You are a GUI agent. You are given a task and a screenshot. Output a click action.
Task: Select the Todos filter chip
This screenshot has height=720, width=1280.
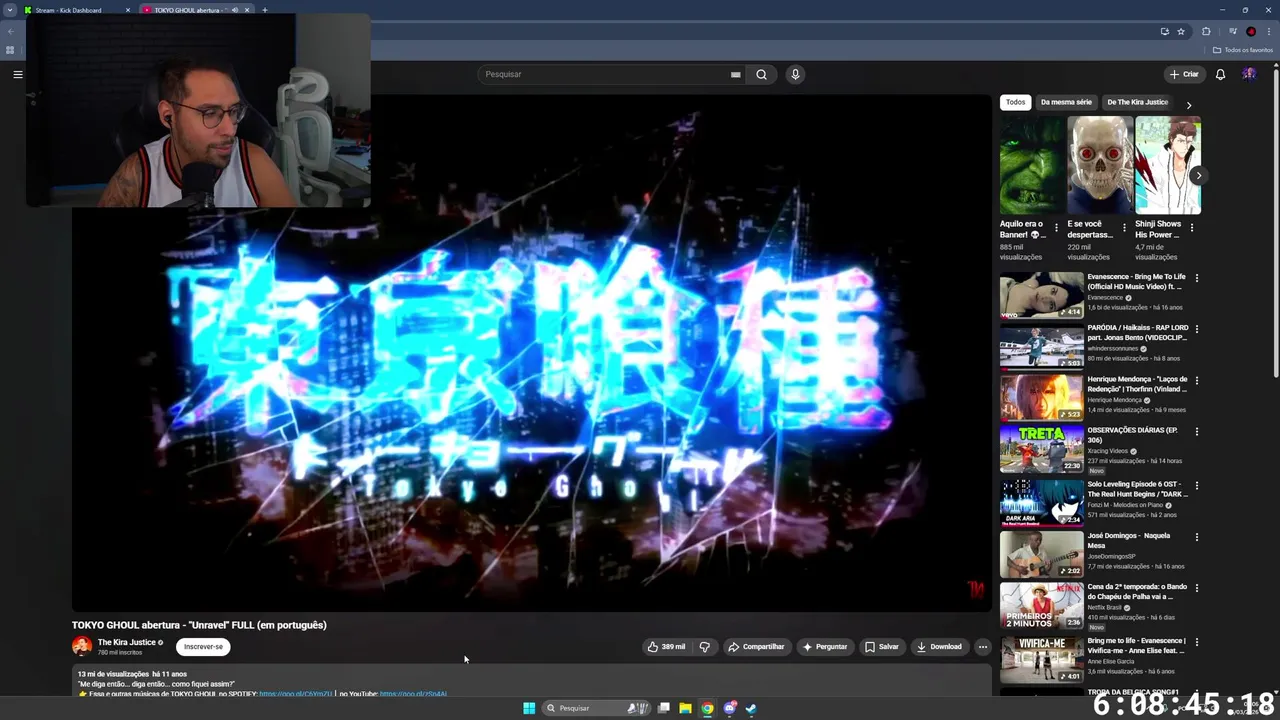pyautogui.click(x=1015, y=102)
